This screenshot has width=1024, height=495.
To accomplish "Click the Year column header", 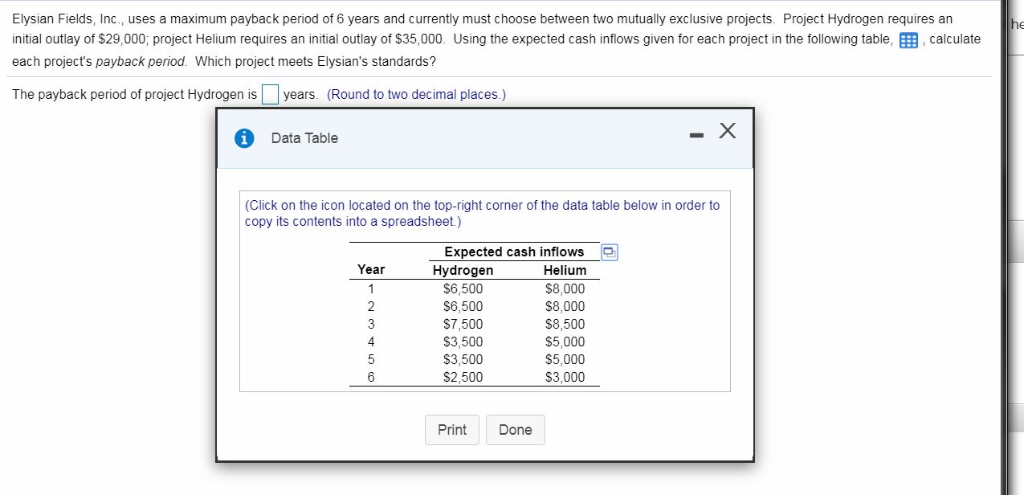I will click(x=371, y=270).
